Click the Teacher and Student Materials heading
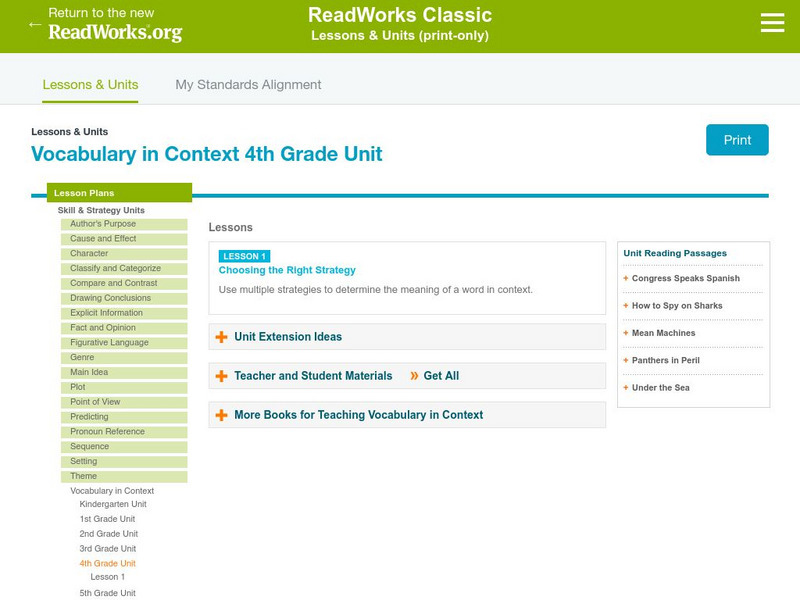The width and height of the screenshot is (800, 600). 313,376
